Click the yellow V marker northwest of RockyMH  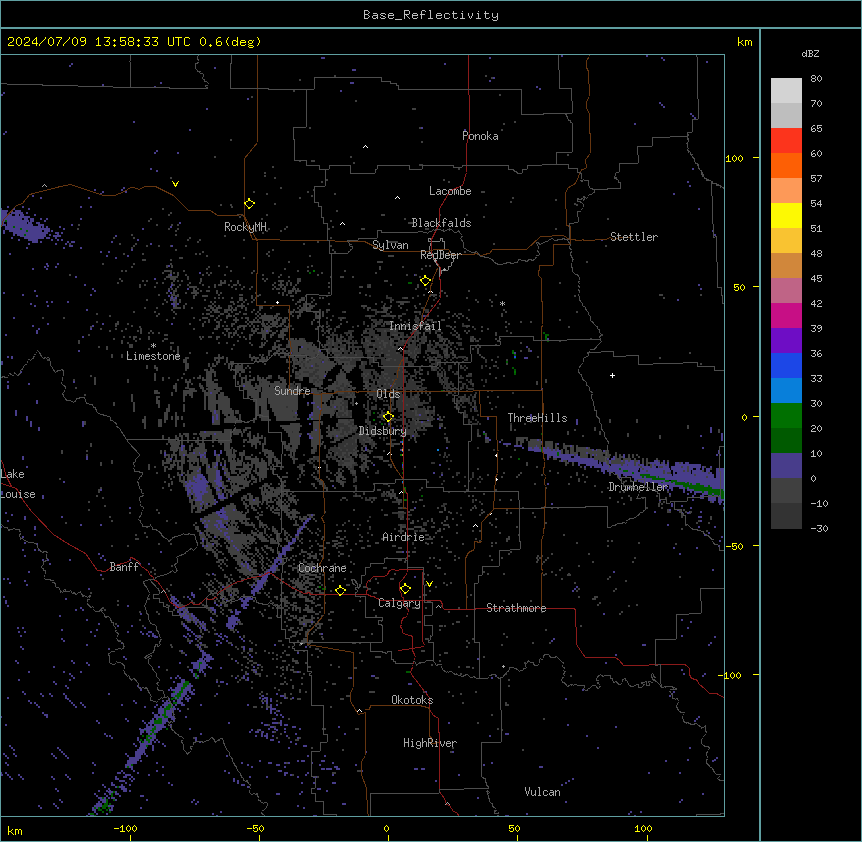click(x=175, y=184)
